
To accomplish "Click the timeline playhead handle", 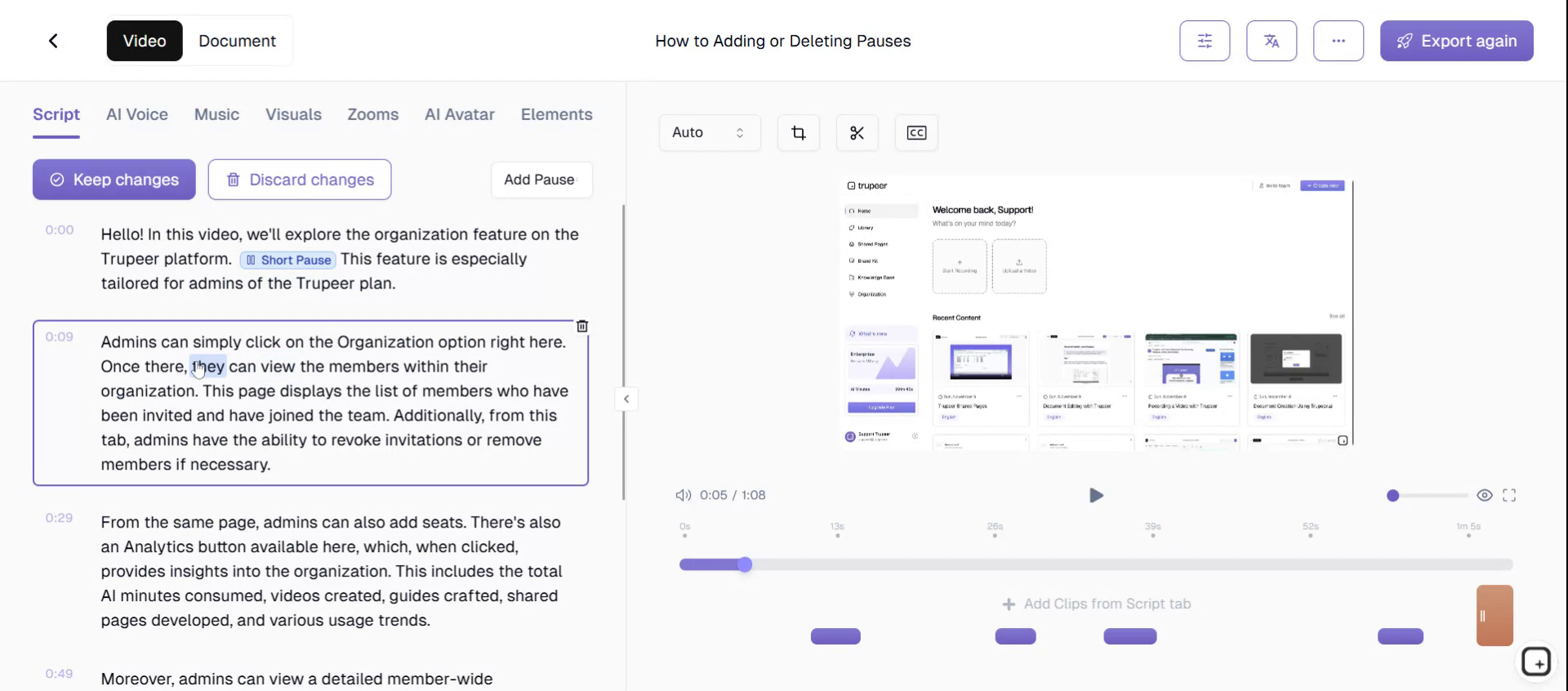I will (745, 564).
